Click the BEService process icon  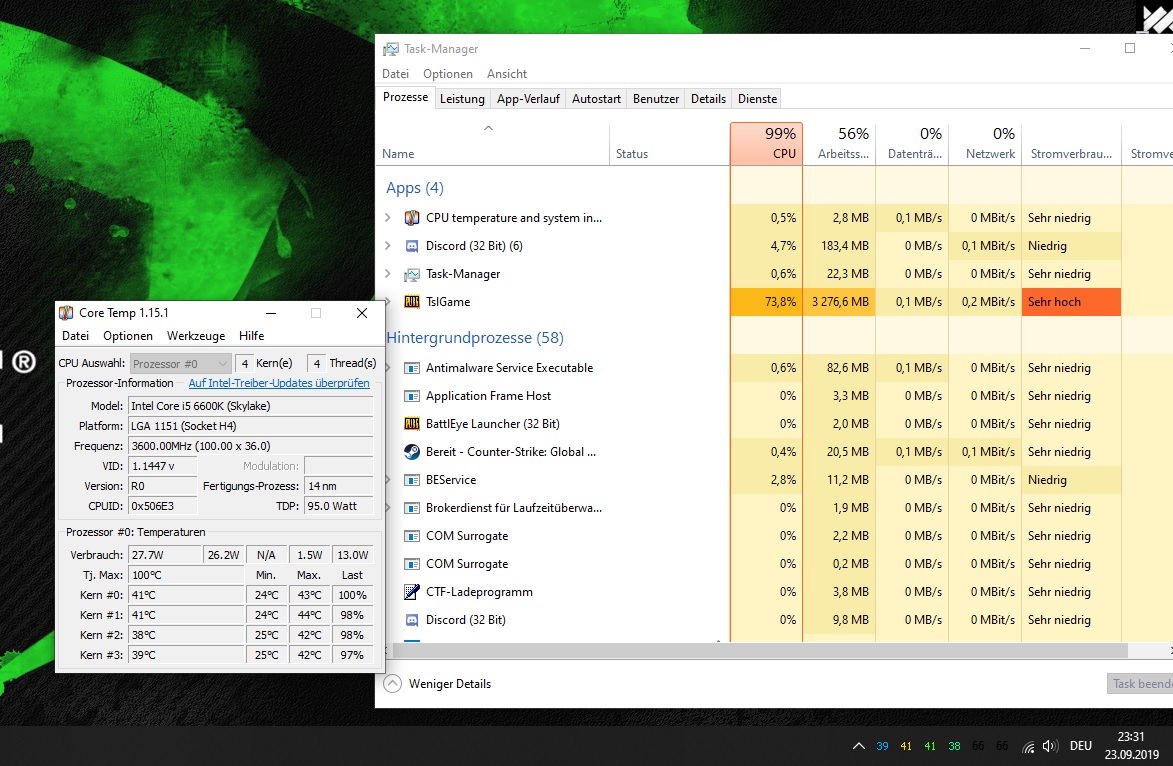click(411, 479)
